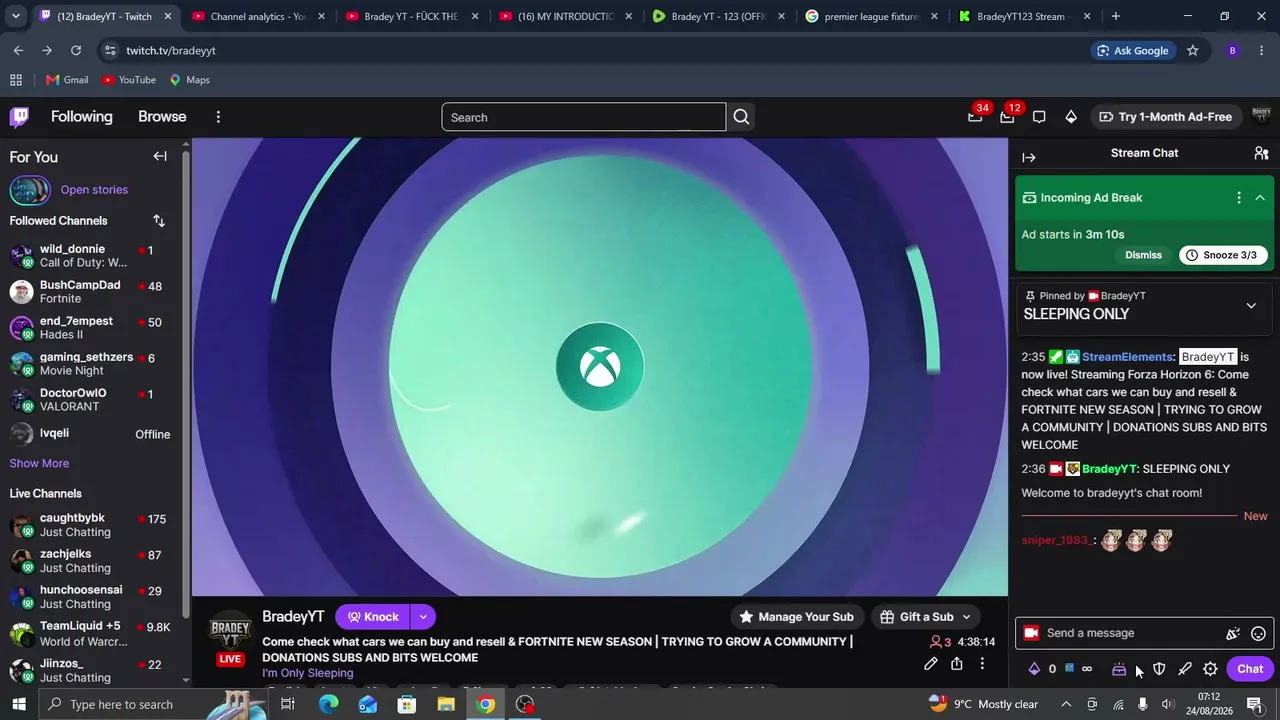The image size is (1280, 720).
Task: Open the Following page
Action: click(x=82, y=117)
